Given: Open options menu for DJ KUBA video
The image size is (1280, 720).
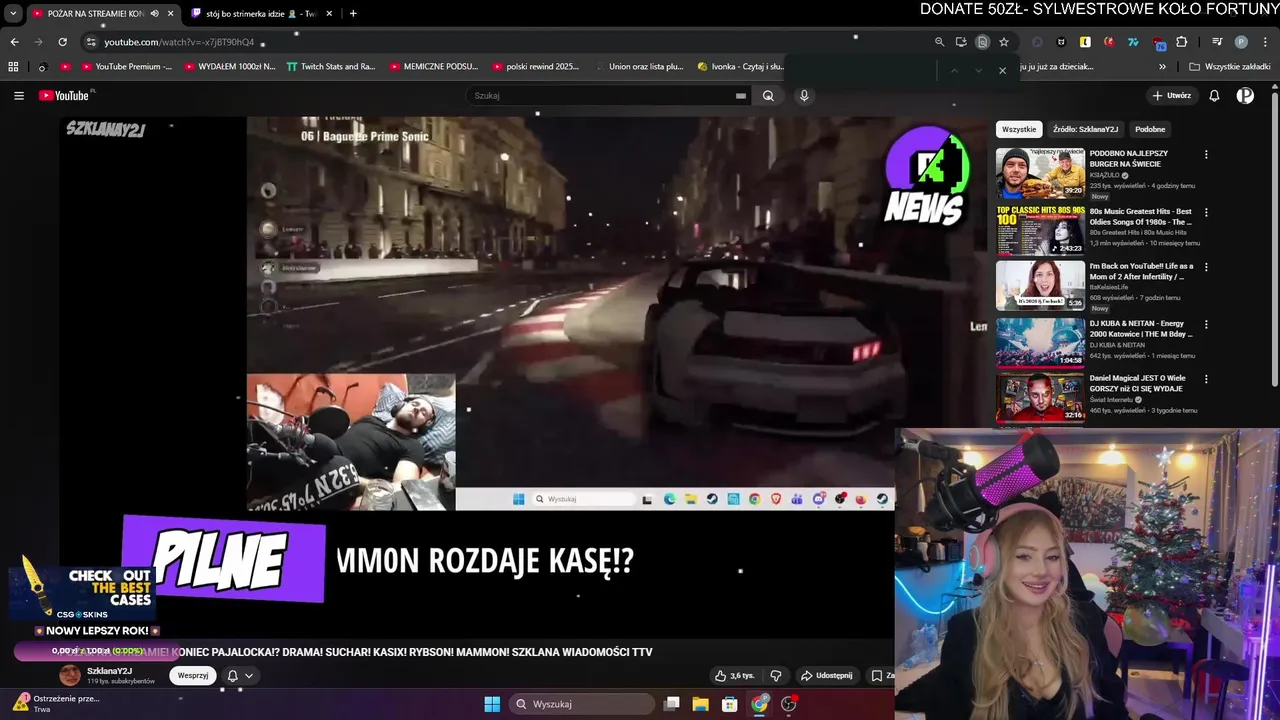Looking at the screenshot, I should coord(1206,325).
